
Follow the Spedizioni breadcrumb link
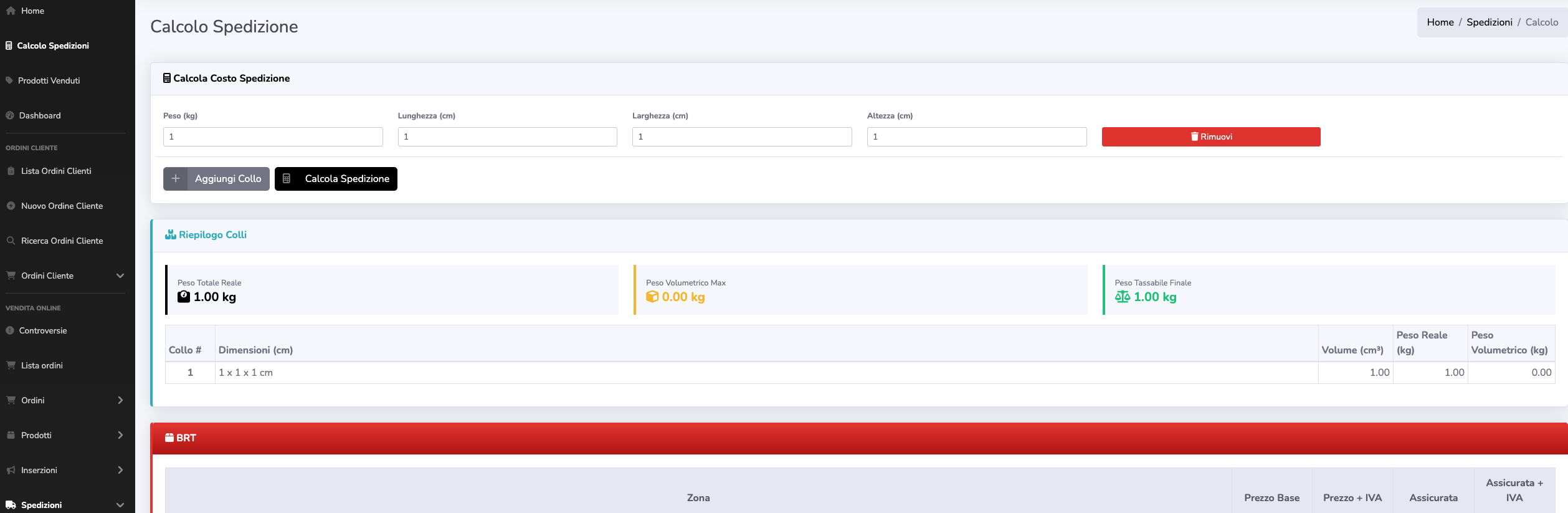(1489, 22)
